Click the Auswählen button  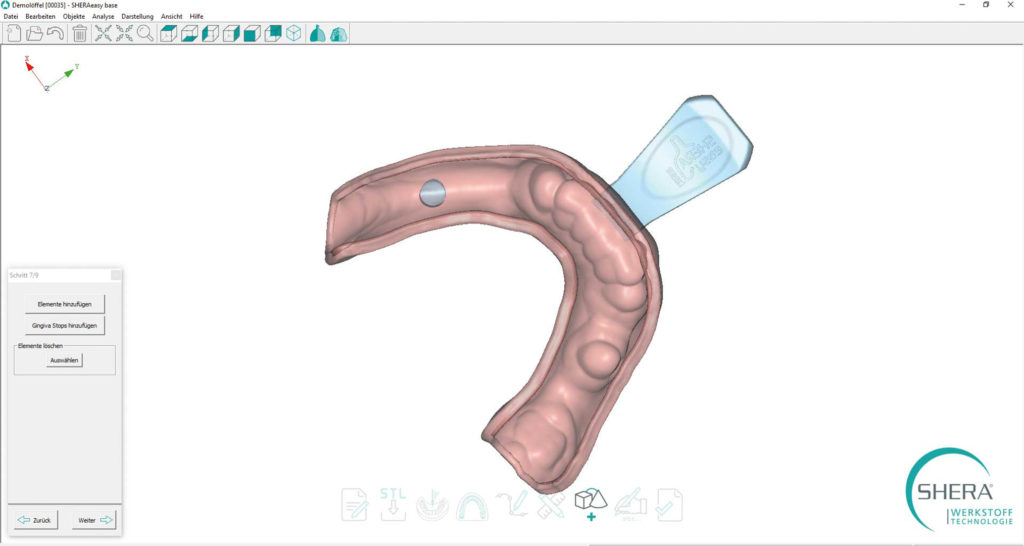[65, 360]
